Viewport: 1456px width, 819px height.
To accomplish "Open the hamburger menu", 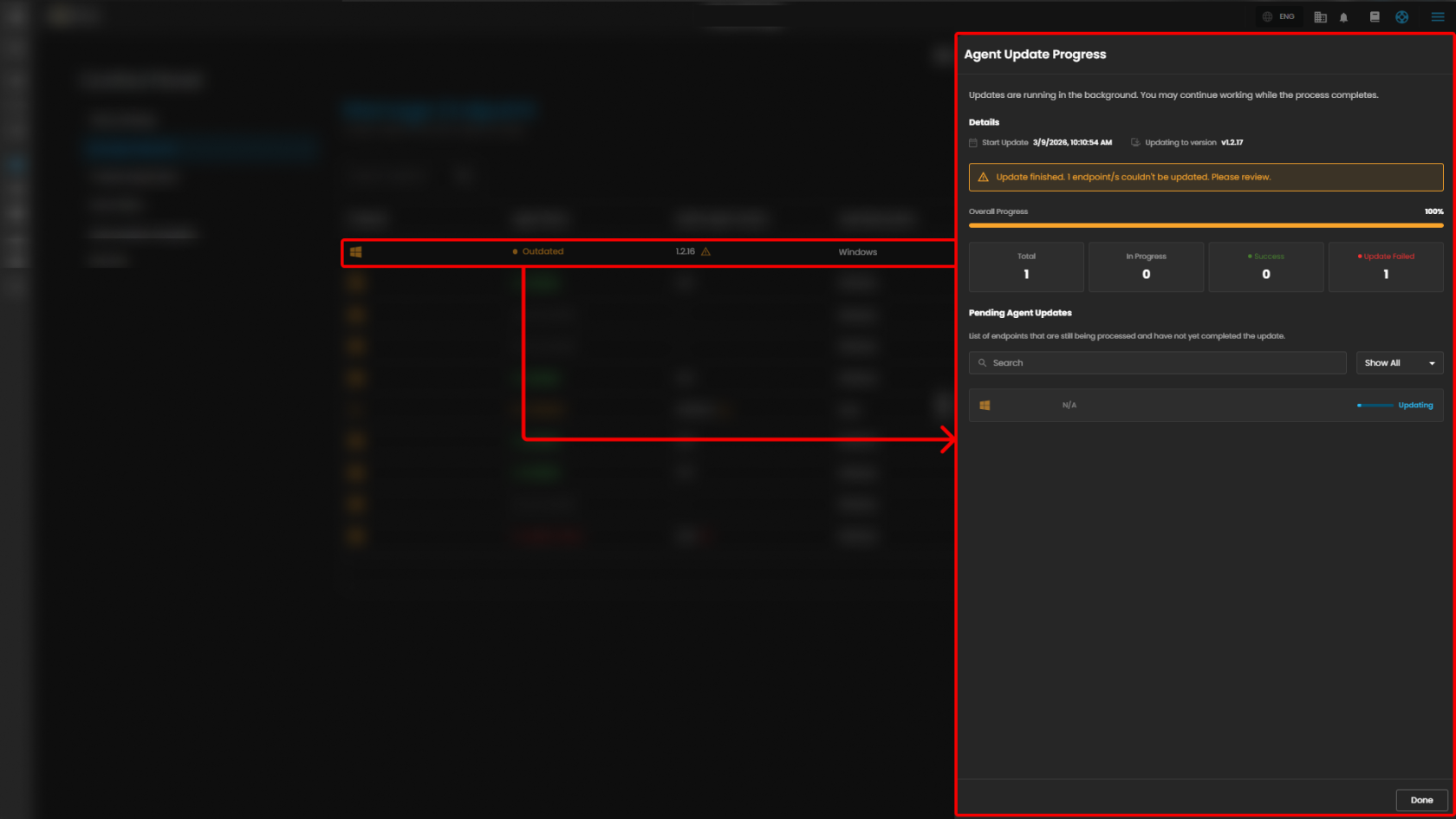I will pyautogui.click(x=1438, y=17).
